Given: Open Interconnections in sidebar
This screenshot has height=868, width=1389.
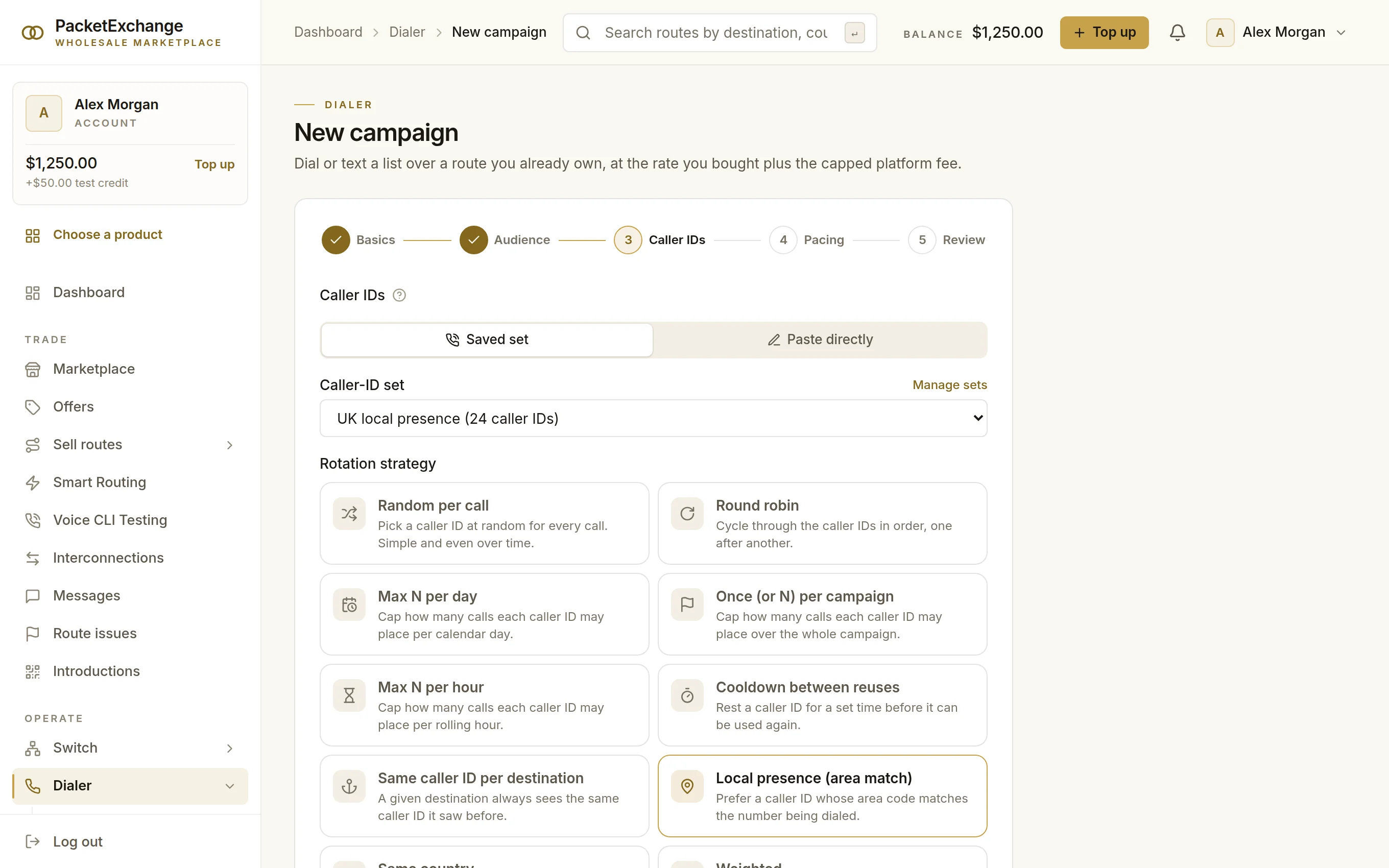Looking at the screenshot, I should pyautogui.click(x=130, y=558).
